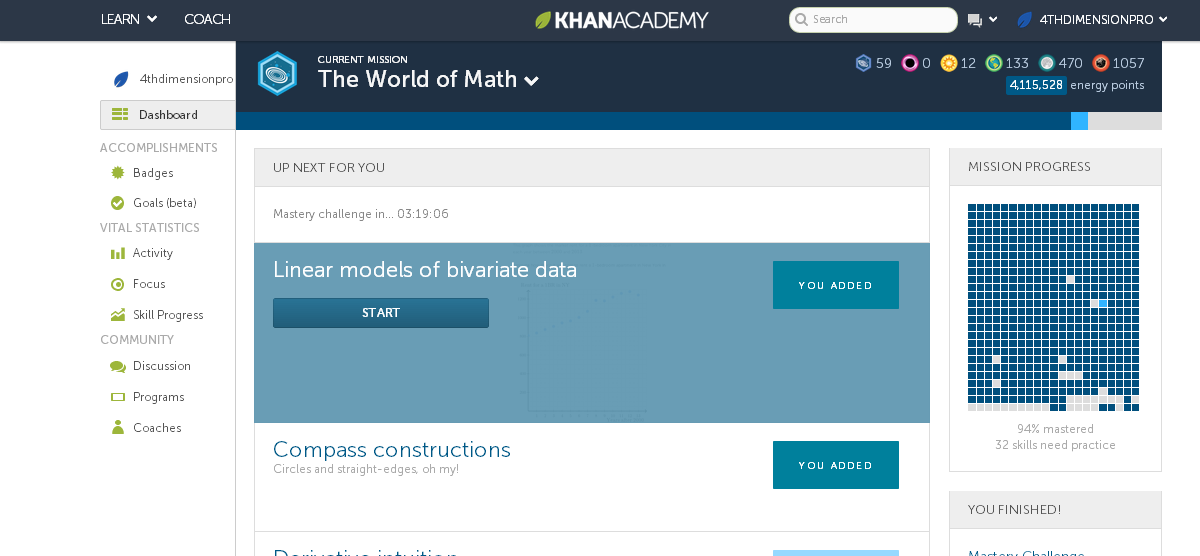The width and height of the screenshot is (1200, 556).
Task: Select the Dashboard tab in sidebar
Action: click(168, 115)
